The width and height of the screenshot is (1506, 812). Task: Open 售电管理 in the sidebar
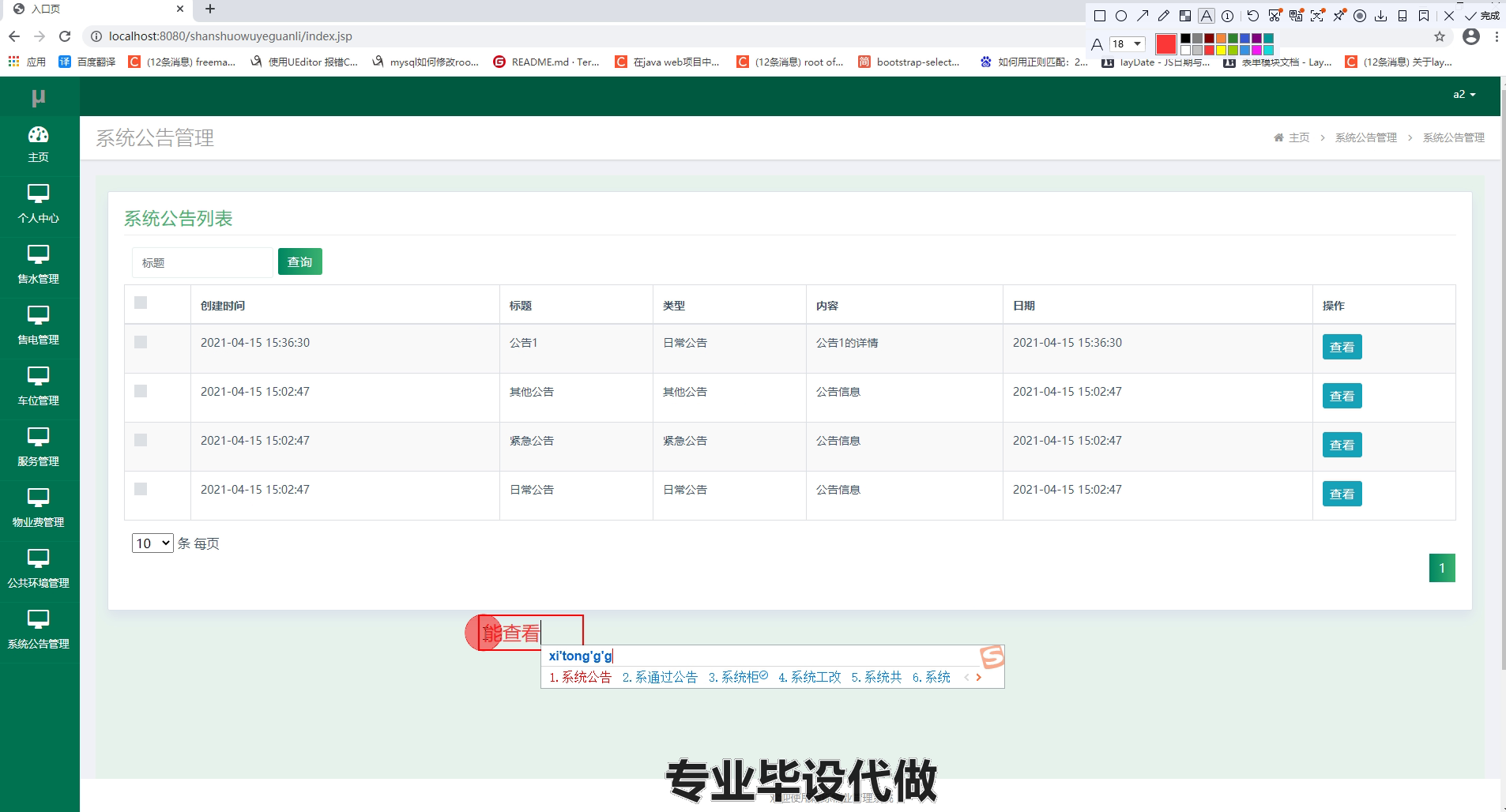pyautogui.click(x=39, y=327)
